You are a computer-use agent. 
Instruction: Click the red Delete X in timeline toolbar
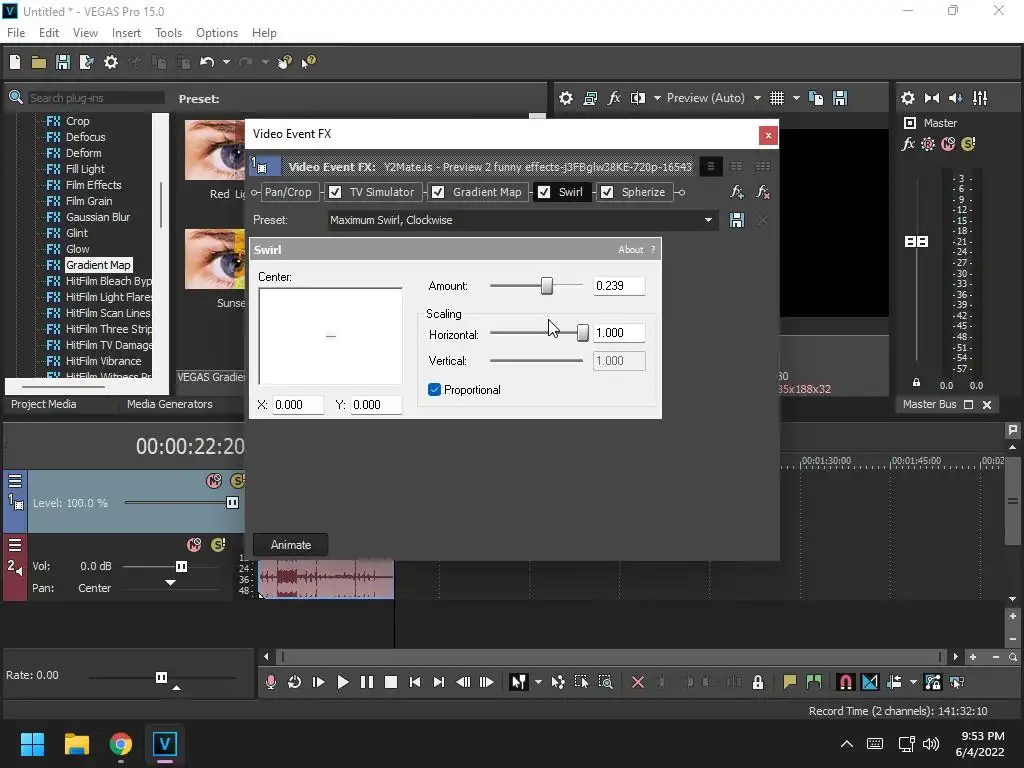coord(637,682)
